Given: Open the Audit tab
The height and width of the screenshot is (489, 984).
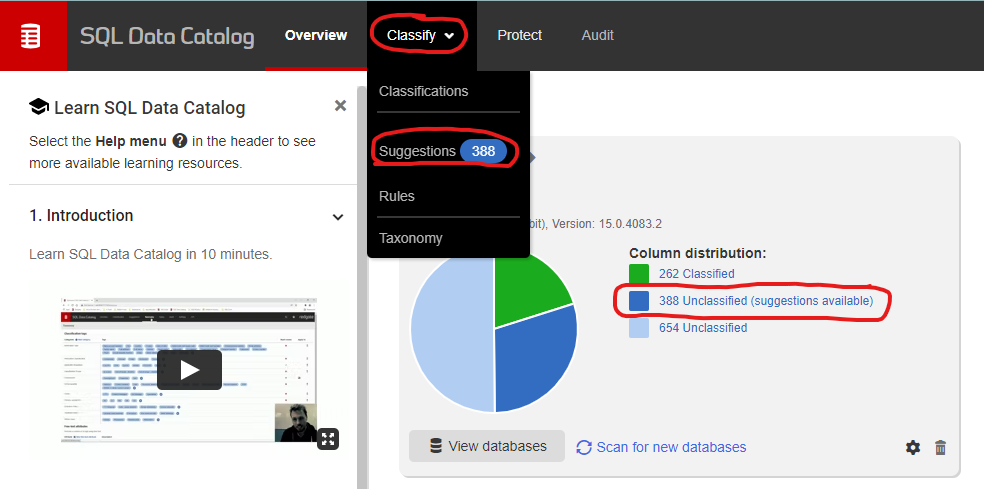Looking at the screenshot, I should pyautogui.click(x=597, y=35).
